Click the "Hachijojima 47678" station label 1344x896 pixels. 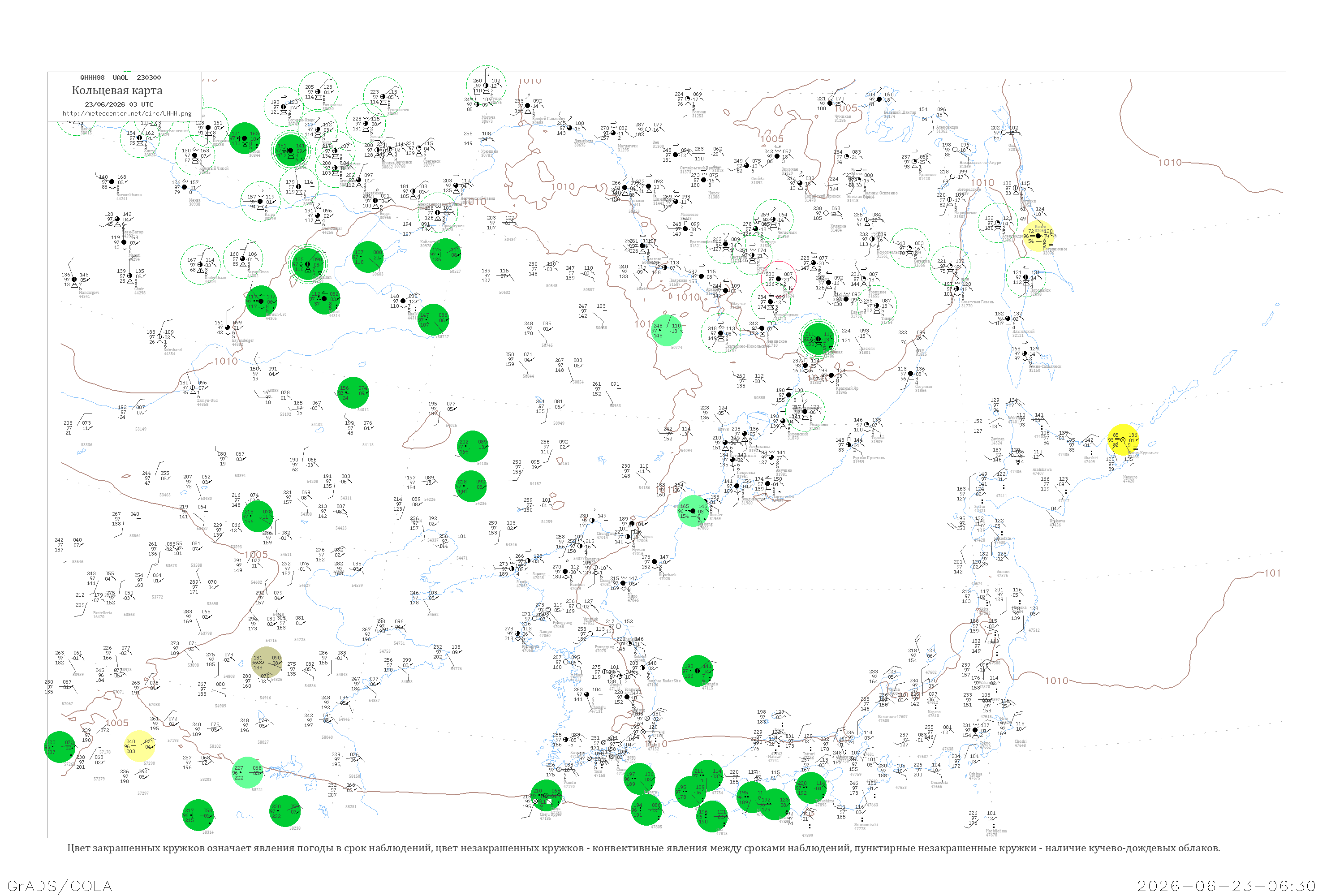click(x=996, y=833)
